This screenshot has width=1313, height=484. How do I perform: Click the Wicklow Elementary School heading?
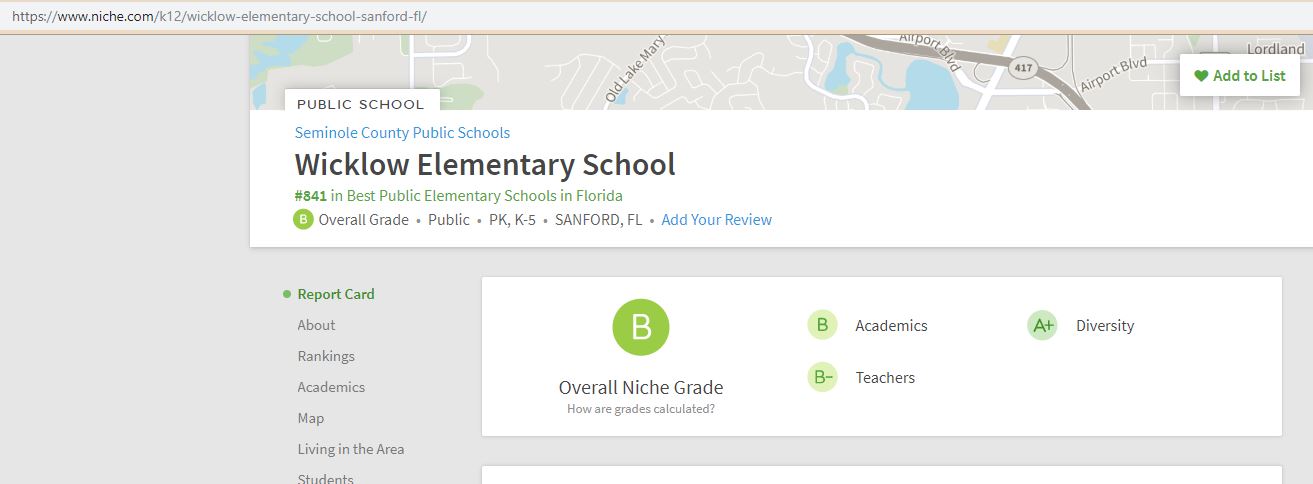485,164
